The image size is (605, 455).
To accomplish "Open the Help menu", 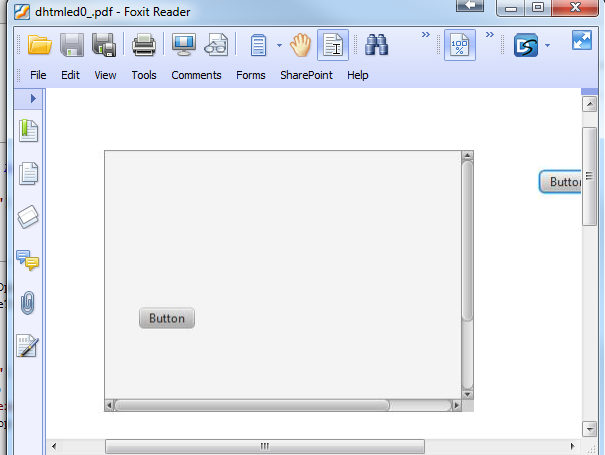I will coord(358,75).
